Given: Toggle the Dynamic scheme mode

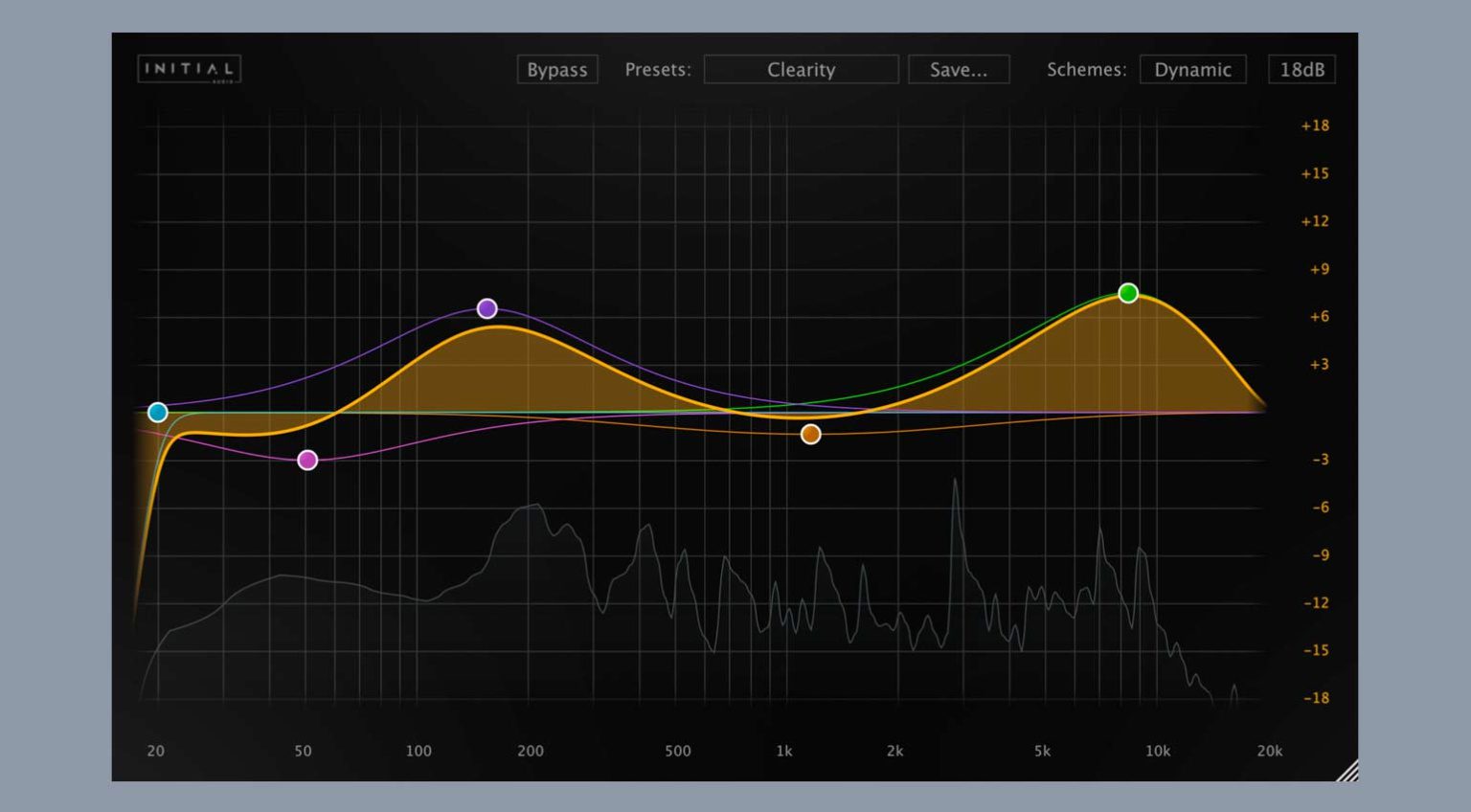Looking at the screenshot, I should click(1192, 69).
